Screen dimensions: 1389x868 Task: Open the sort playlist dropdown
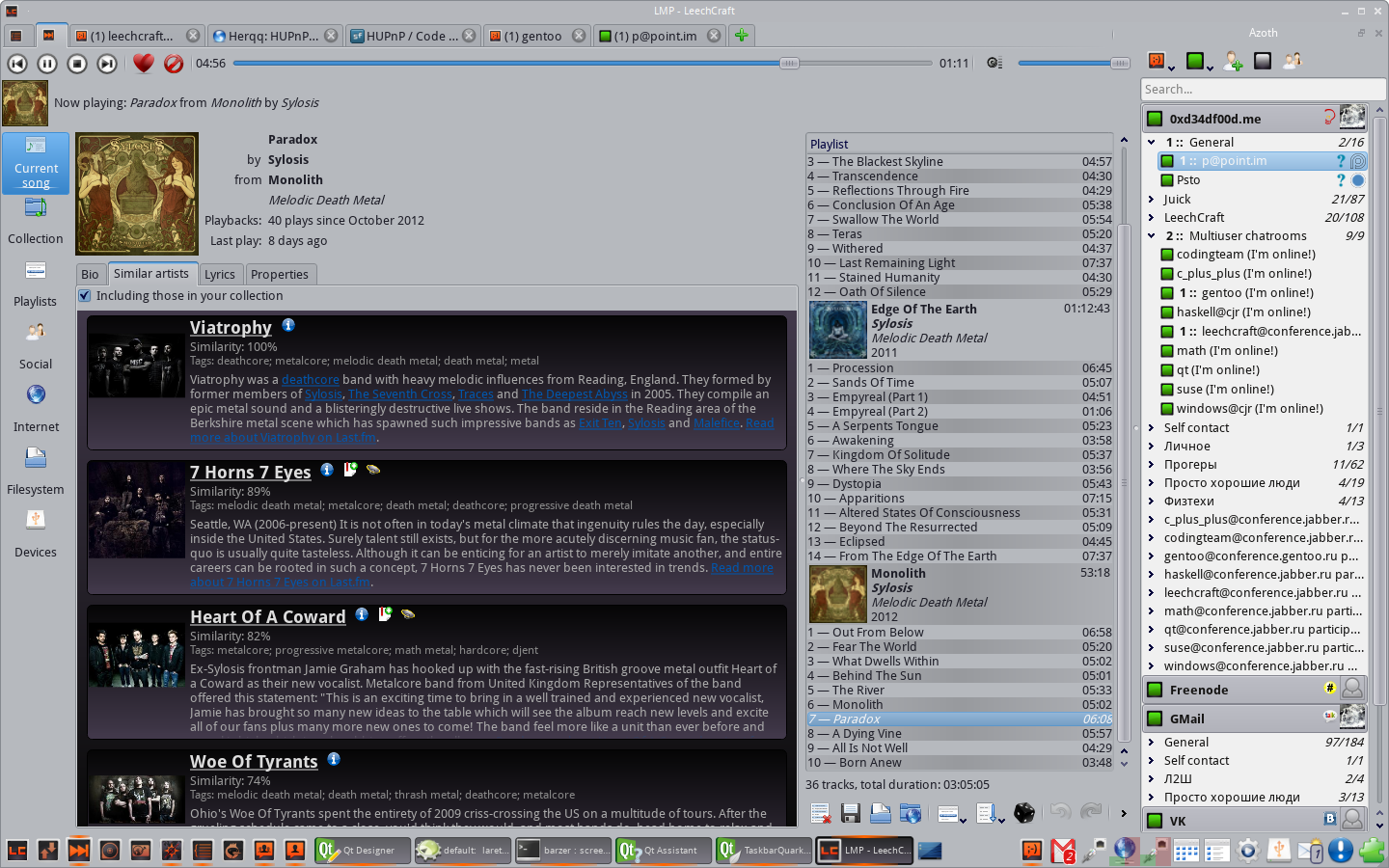point(991,813)
